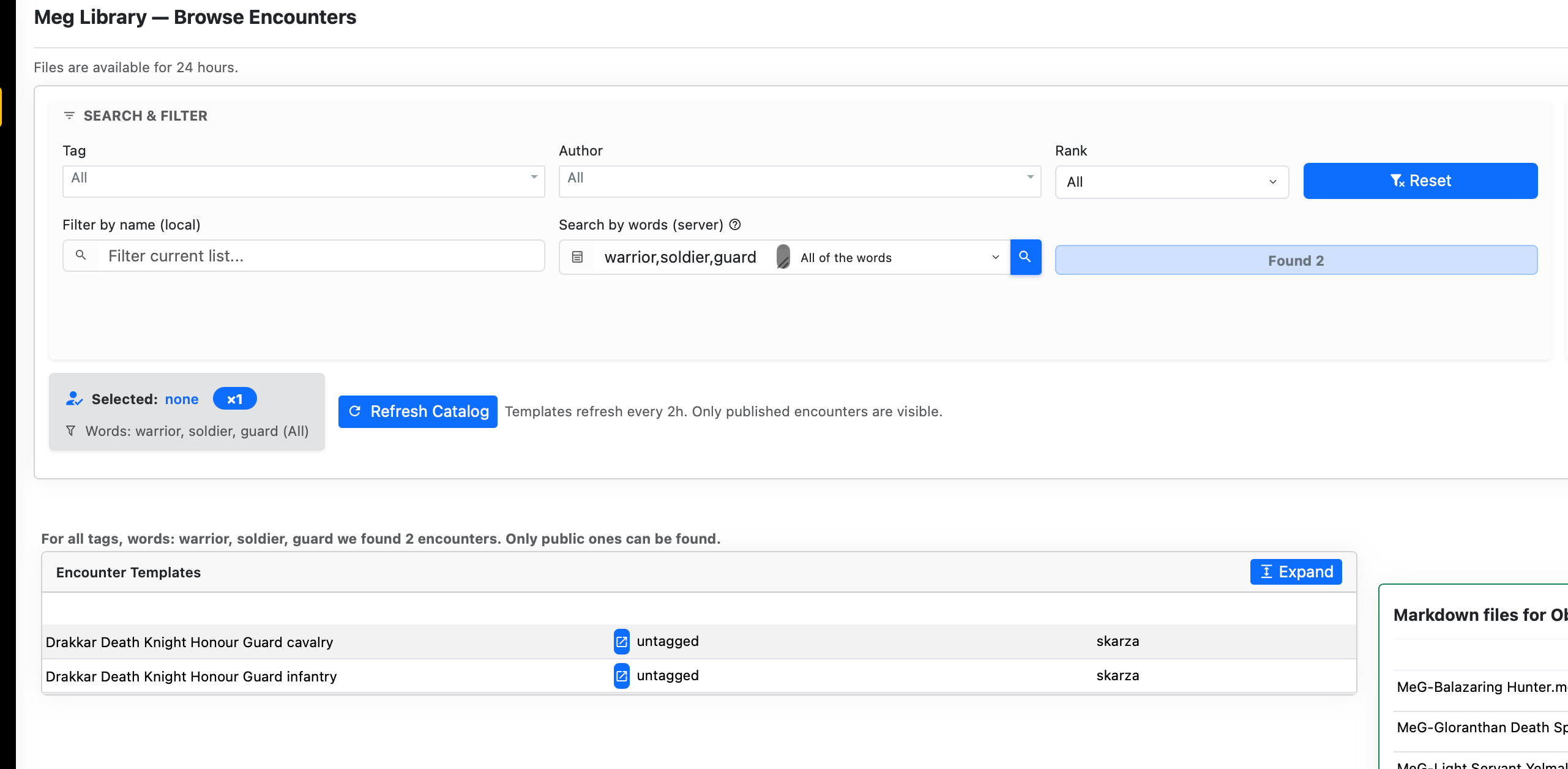This screenshot has height=769, width=1568.
Task: Click the blue magnifier search button
Action: pos(1025,257)
